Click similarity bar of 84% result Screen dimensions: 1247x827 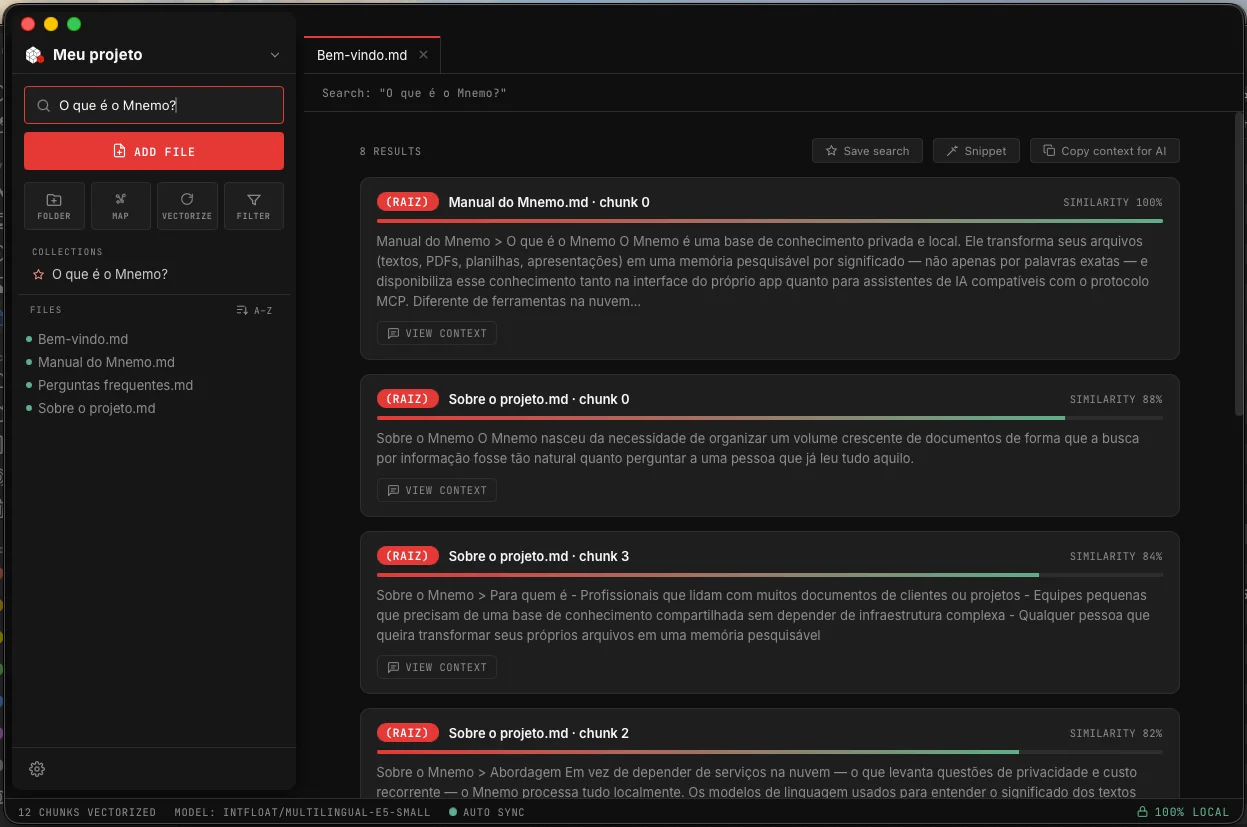tap(770, 574)
